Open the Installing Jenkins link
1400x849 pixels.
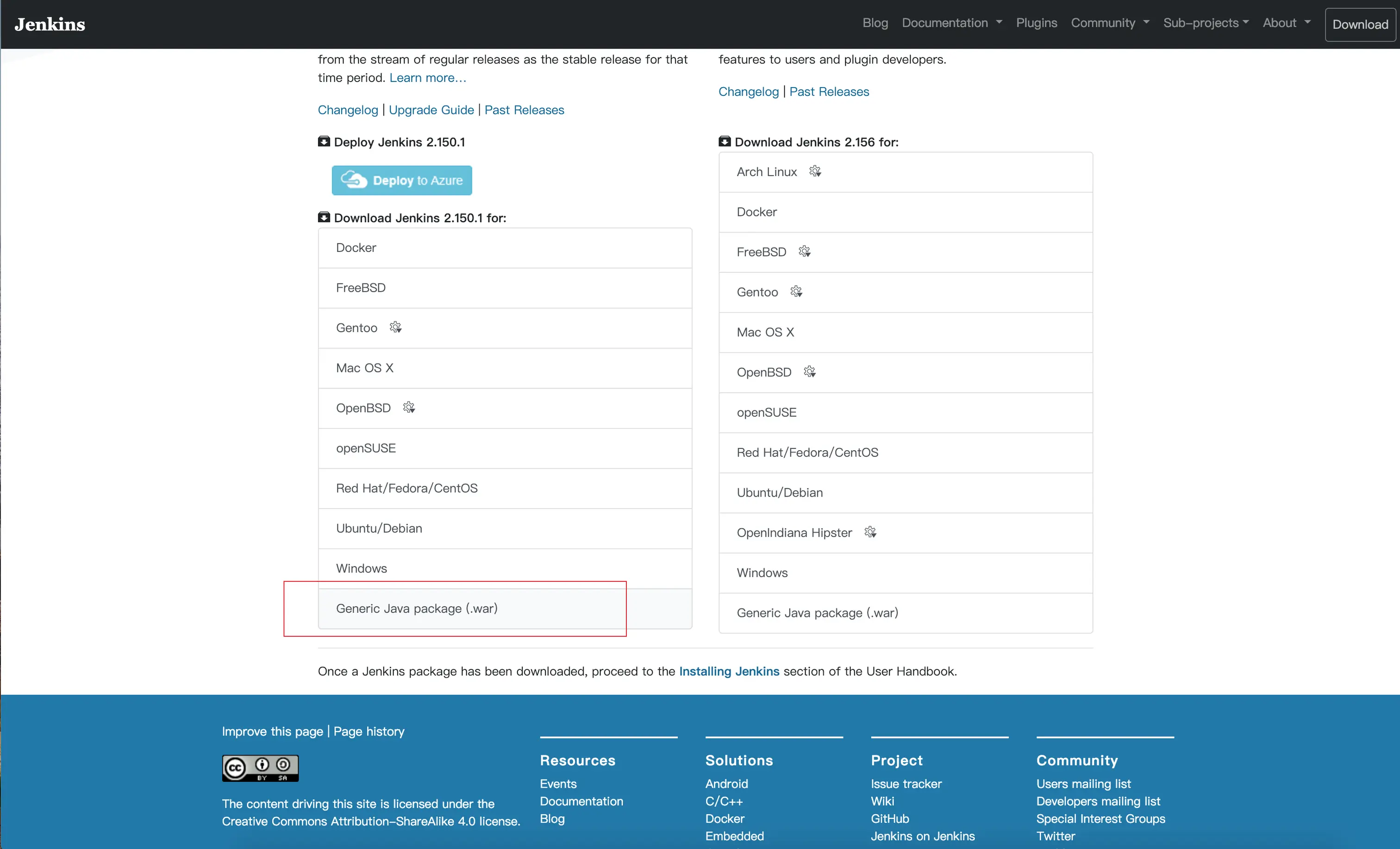point(729,671)
